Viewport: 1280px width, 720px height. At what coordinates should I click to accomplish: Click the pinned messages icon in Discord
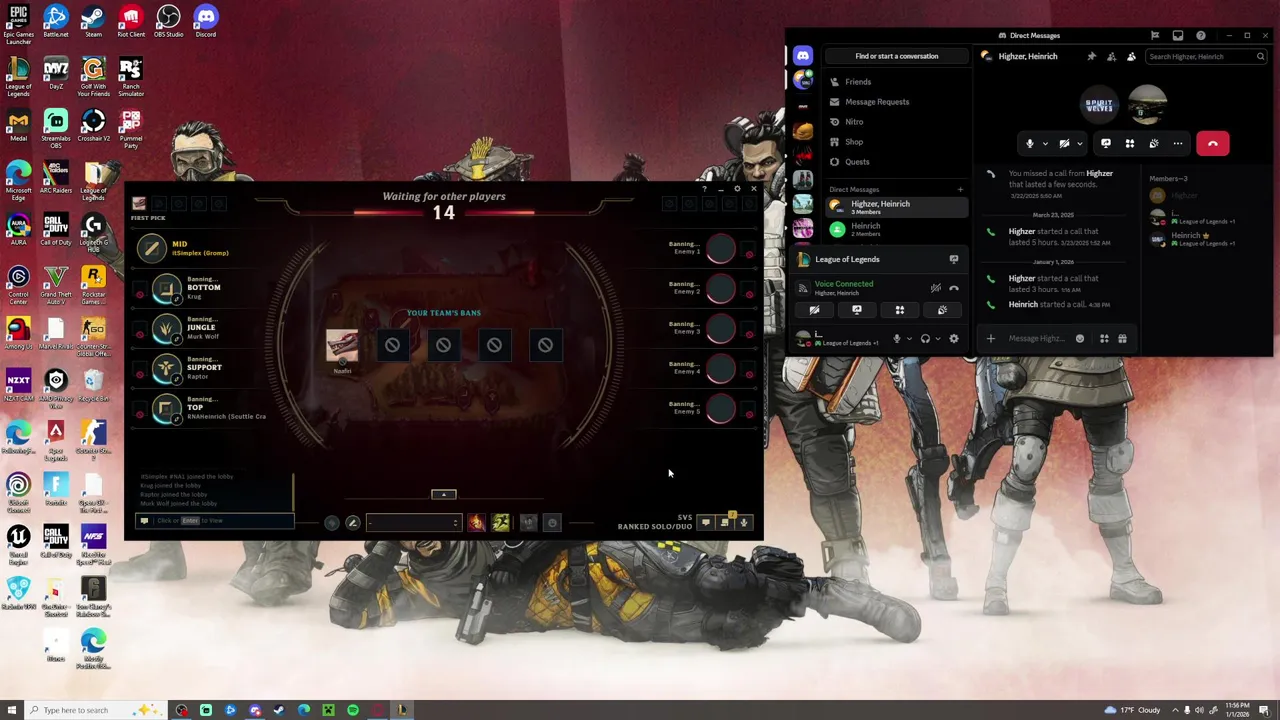click(1091, 56)
